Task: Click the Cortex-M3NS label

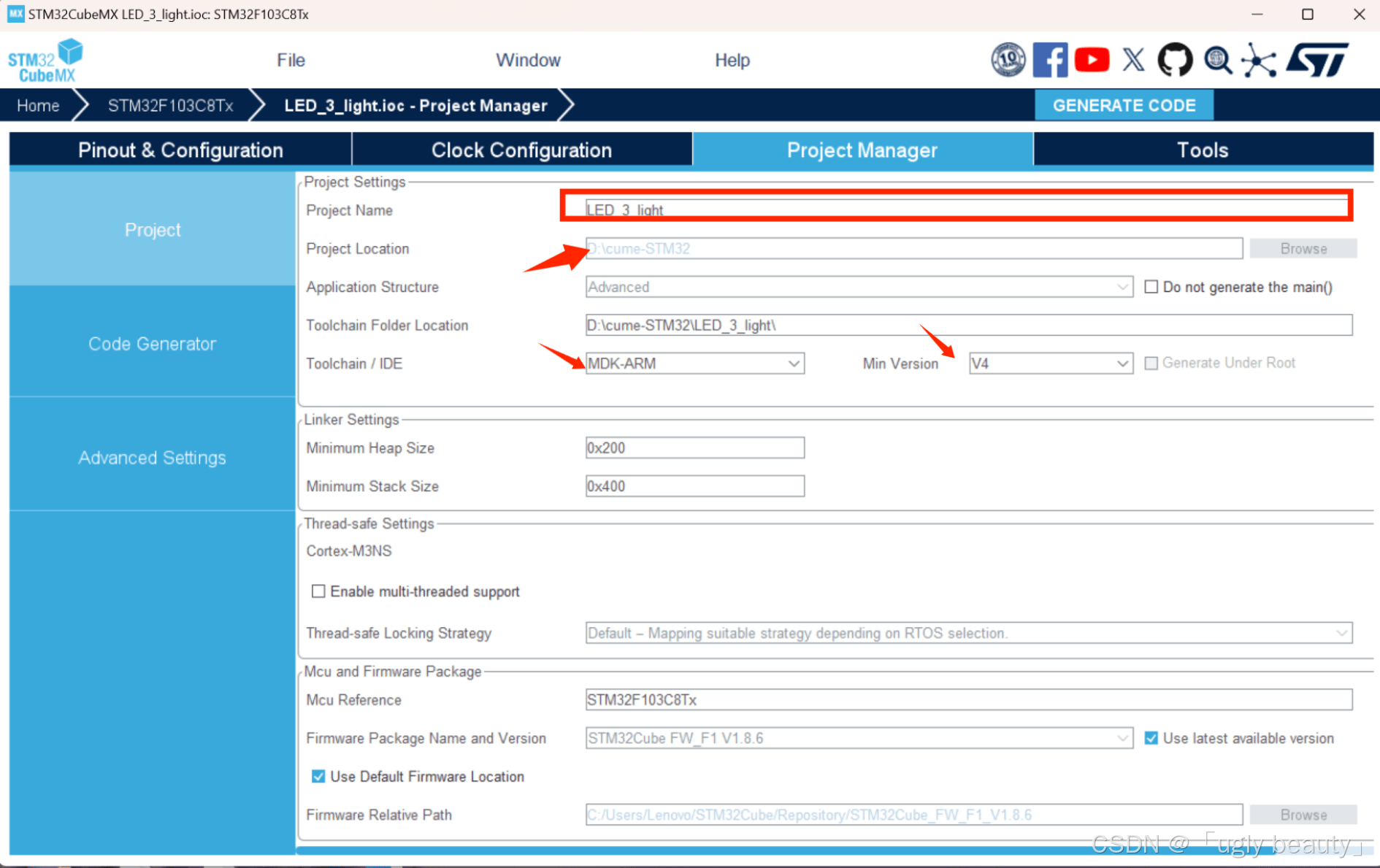Action: coord(348,550)
